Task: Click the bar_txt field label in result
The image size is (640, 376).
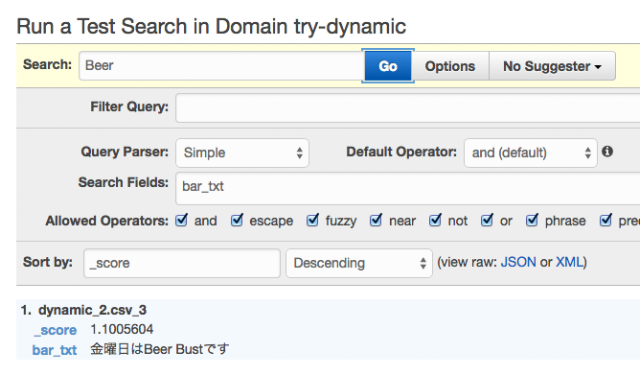Action: pyautogui.click(x=54, y=350)
